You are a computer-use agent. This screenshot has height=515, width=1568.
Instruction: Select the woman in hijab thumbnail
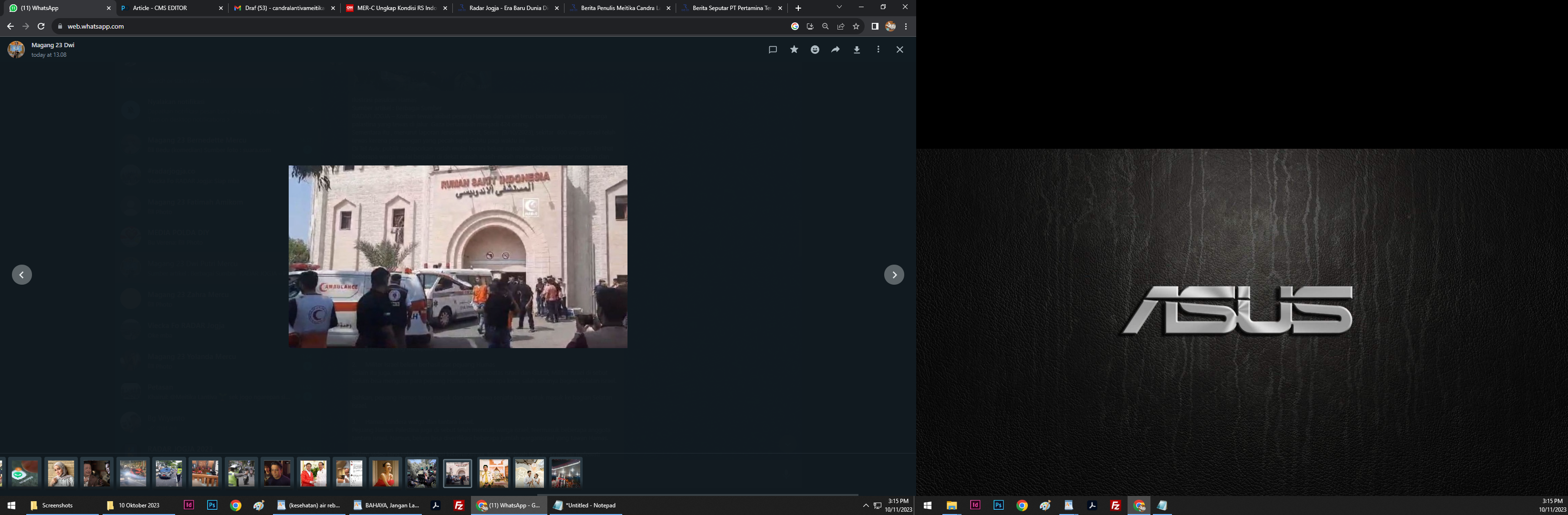(61, 473)
